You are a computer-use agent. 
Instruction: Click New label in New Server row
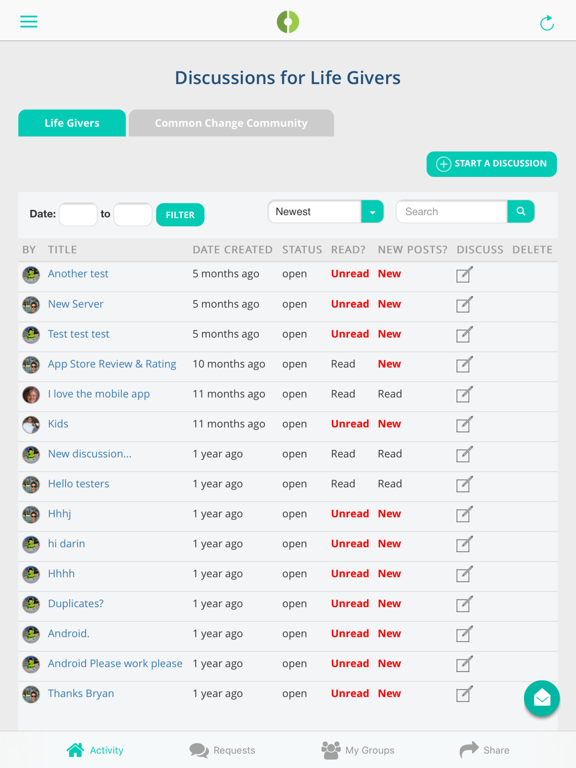(x=389, y=304)
